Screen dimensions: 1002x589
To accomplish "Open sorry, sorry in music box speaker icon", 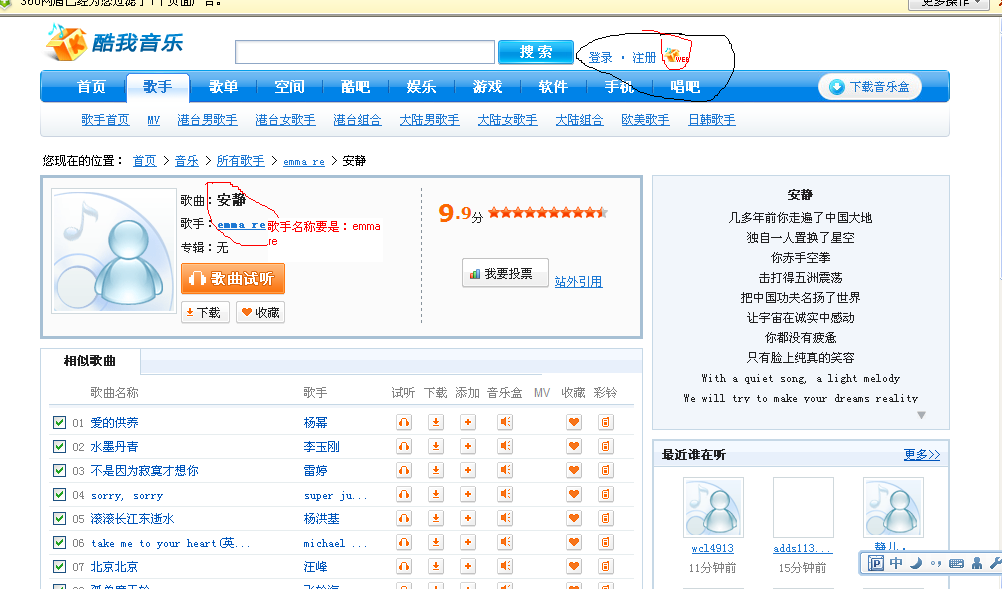I will click(505, 494).
